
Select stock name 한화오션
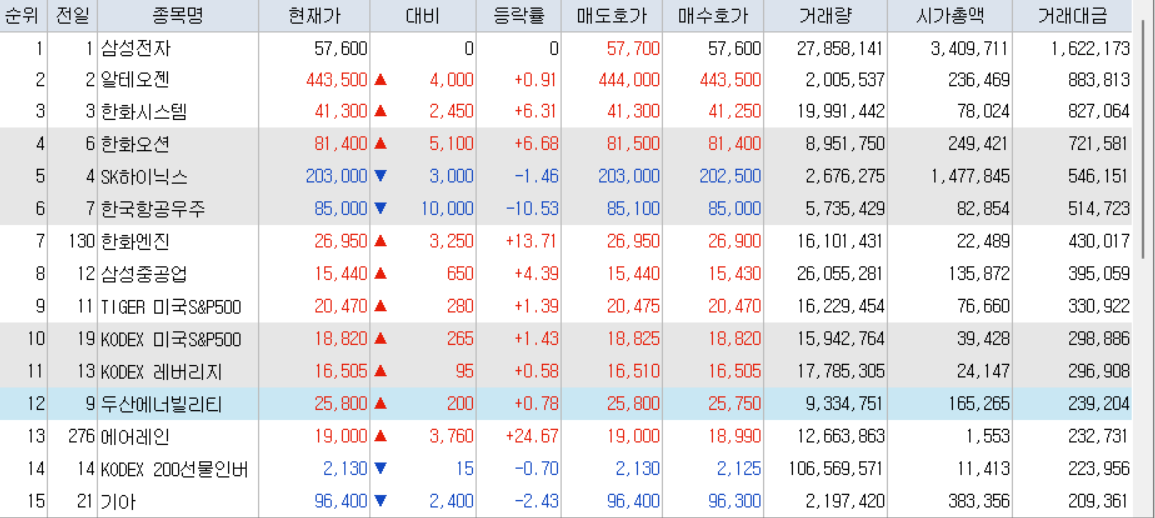coord(138,144)
